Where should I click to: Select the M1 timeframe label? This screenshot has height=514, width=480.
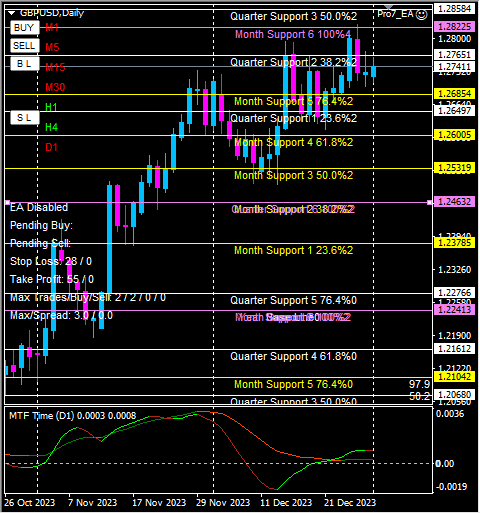tap(52, 27)
